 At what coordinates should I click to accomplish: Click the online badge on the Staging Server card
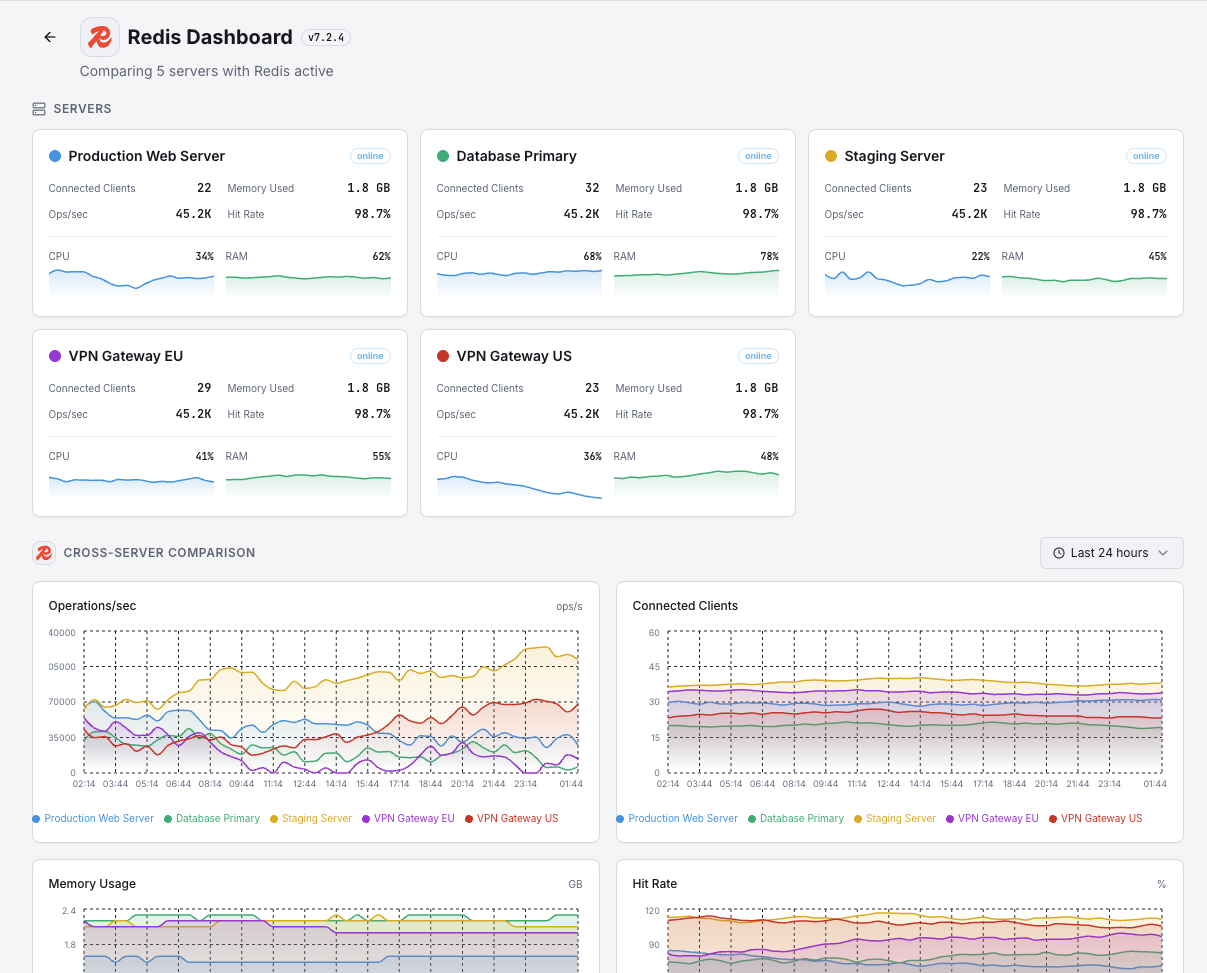[x=1146, y=156]
